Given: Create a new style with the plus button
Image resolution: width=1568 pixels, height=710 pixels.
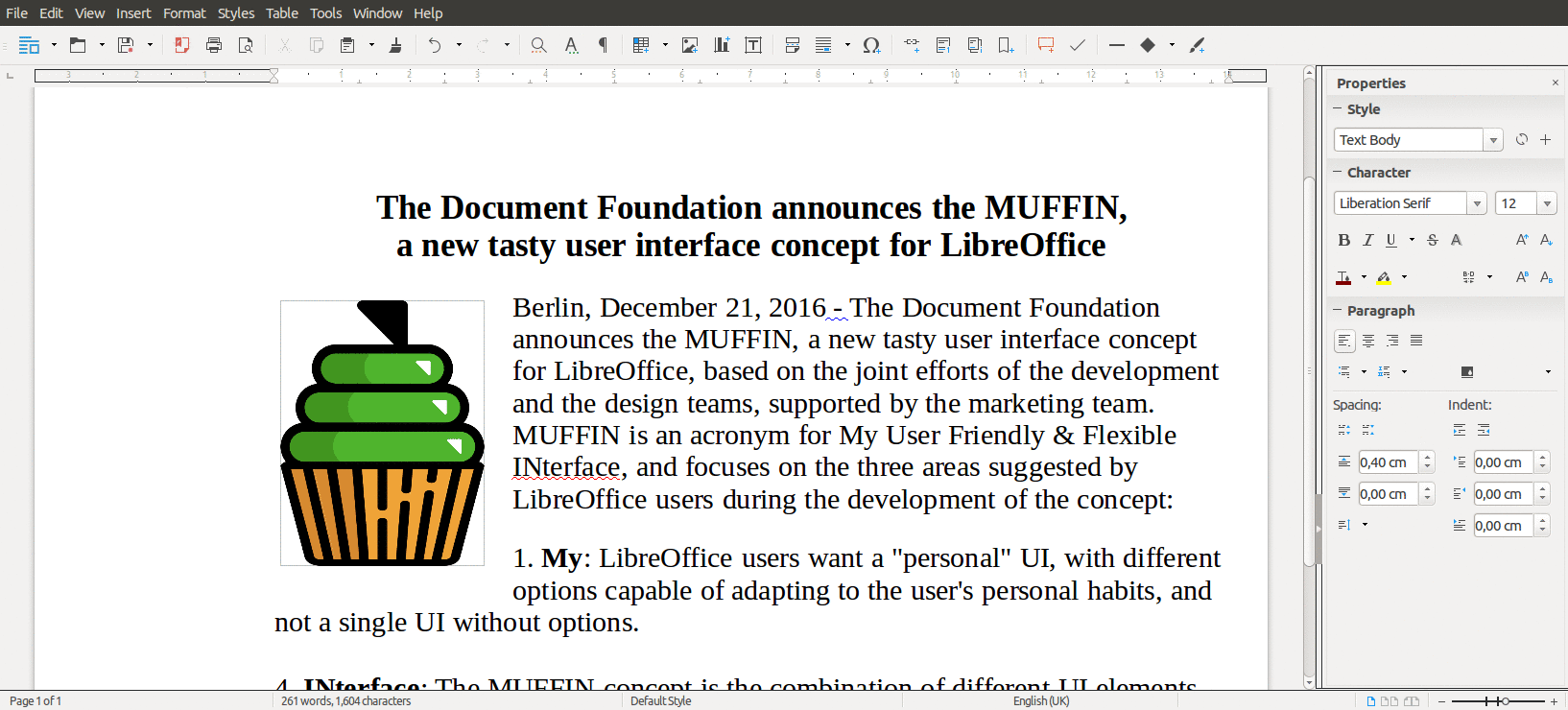Looking at the screenshot, I should point(1545,140).
